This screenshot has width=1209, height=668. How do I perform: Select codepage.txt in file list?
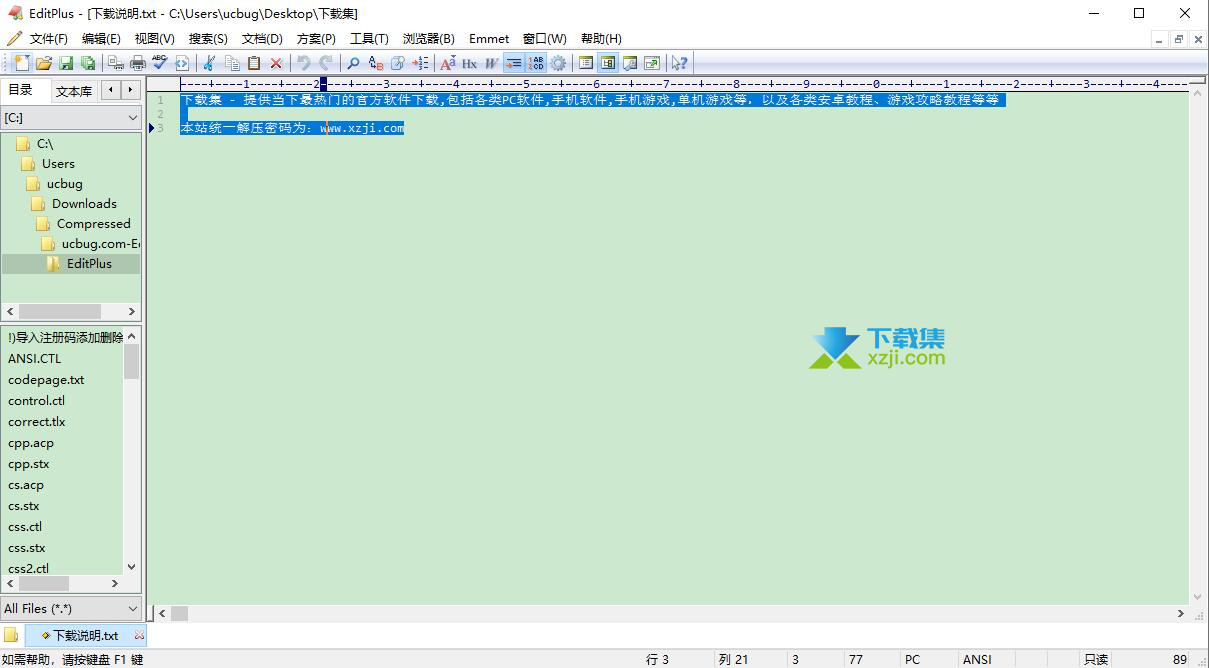[46, 379]
